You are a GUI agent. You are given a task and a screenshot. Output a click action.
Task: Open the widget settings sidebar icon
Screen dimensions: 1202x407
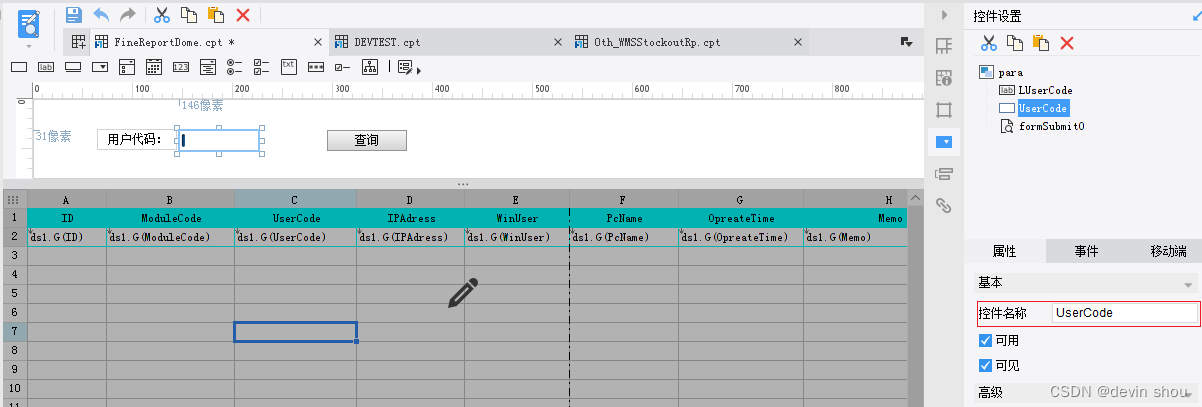click(x=943, y=142)
